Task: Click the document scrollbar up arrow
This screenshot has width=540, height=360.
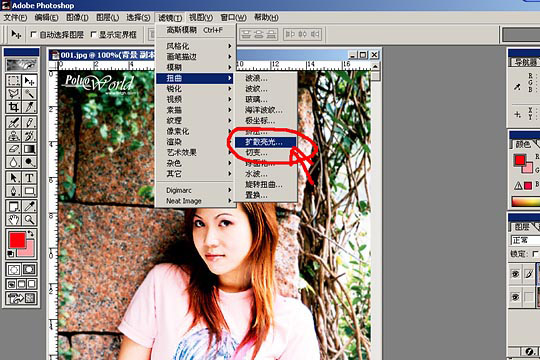Action: coord(375,66)
